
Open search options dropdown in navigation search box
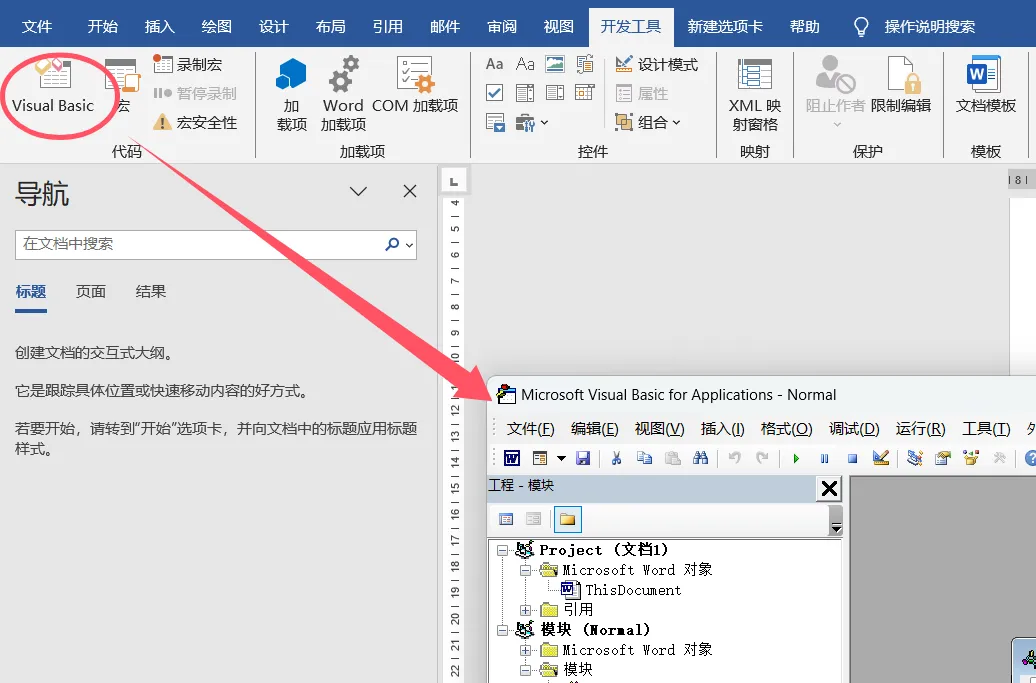click(410, 245)
